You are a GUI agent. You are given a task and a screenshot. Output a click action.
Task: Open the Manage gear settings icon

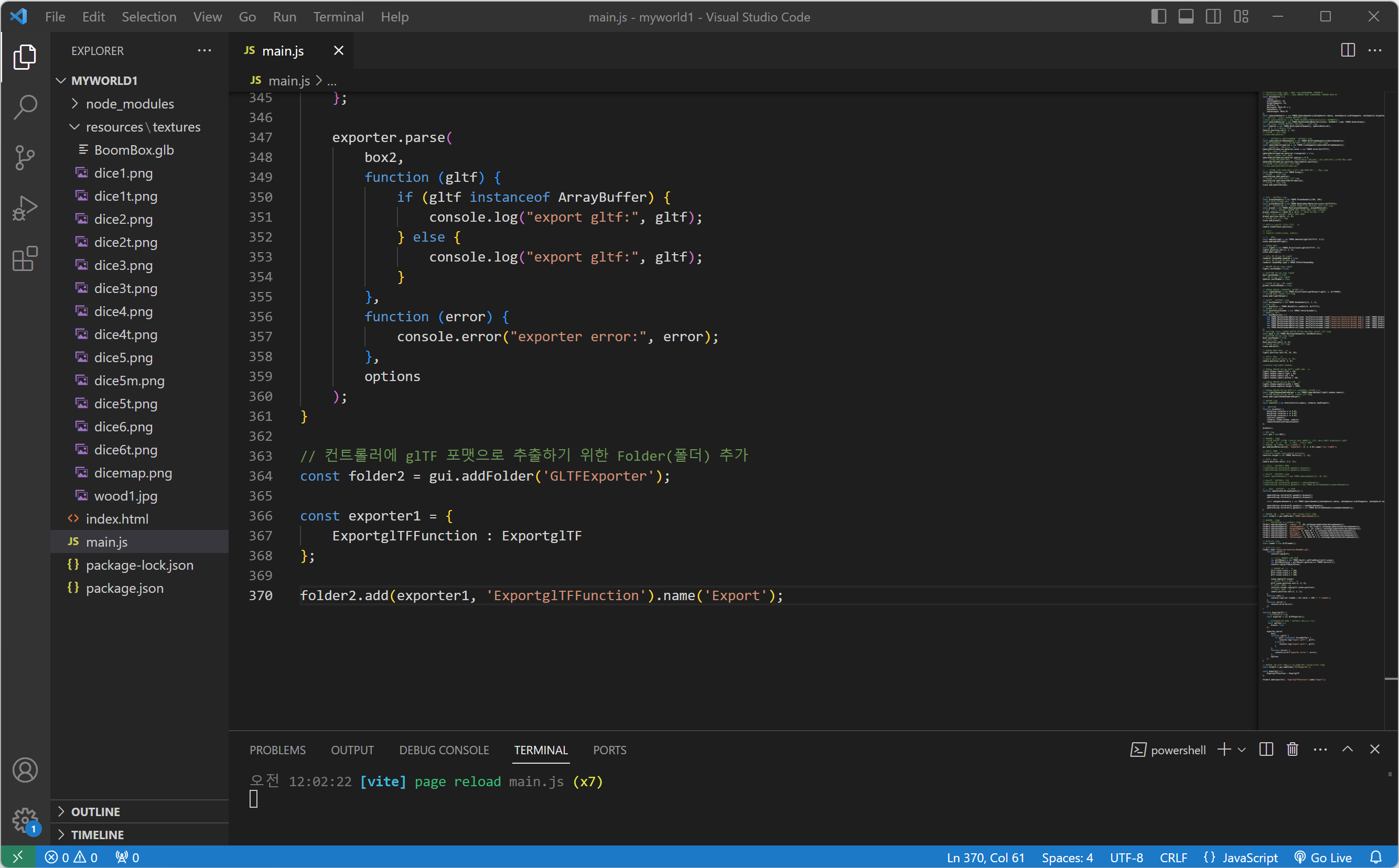click(x=25, y=820)
